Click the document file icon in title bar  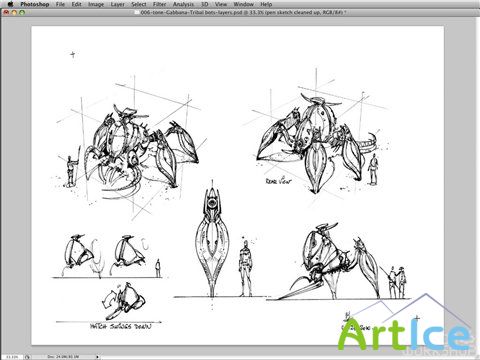tap(137, 13)
